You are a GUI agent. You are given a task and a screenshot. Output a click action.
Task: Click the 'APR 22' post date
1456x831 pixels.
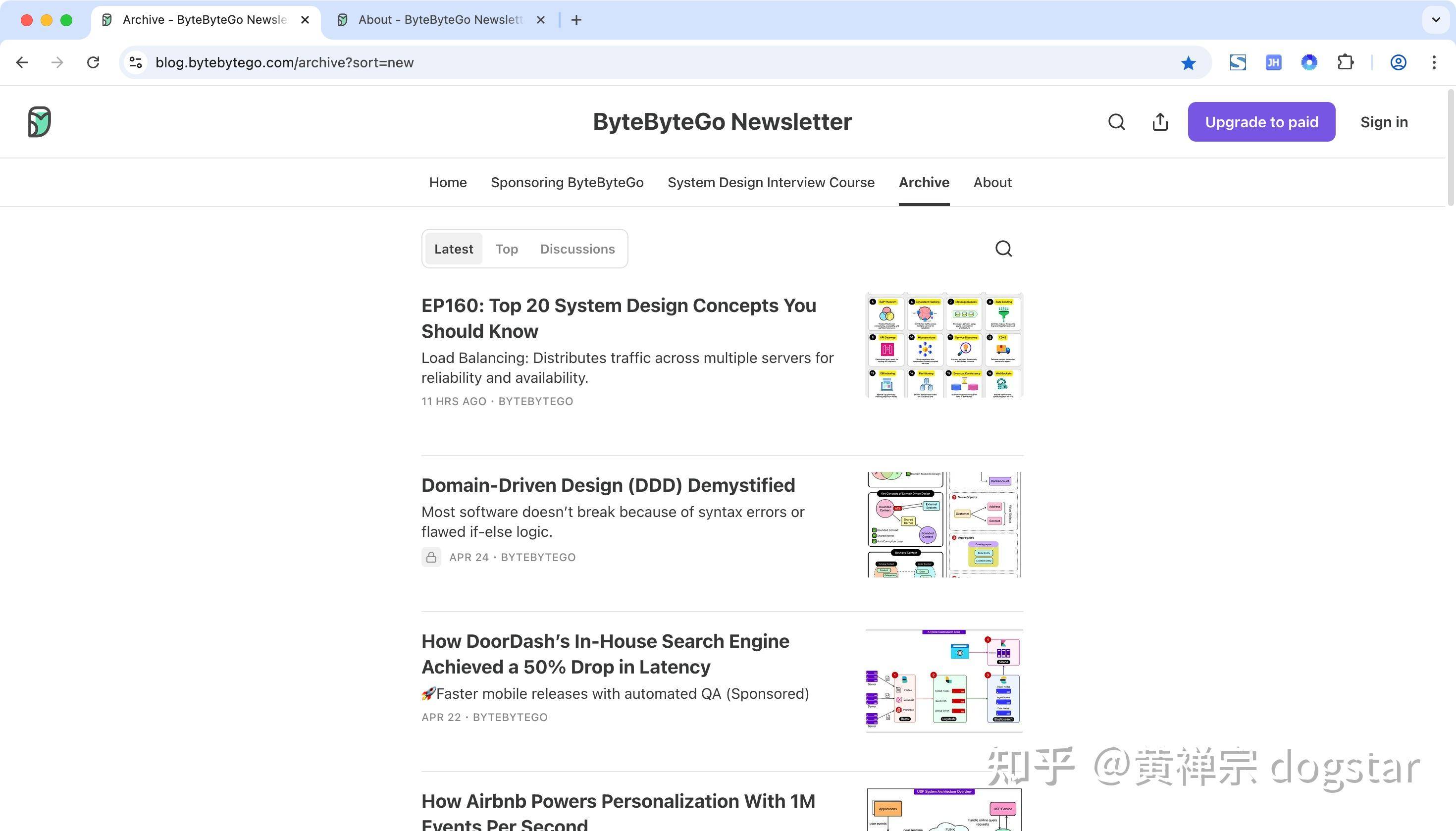coord(441,718)
